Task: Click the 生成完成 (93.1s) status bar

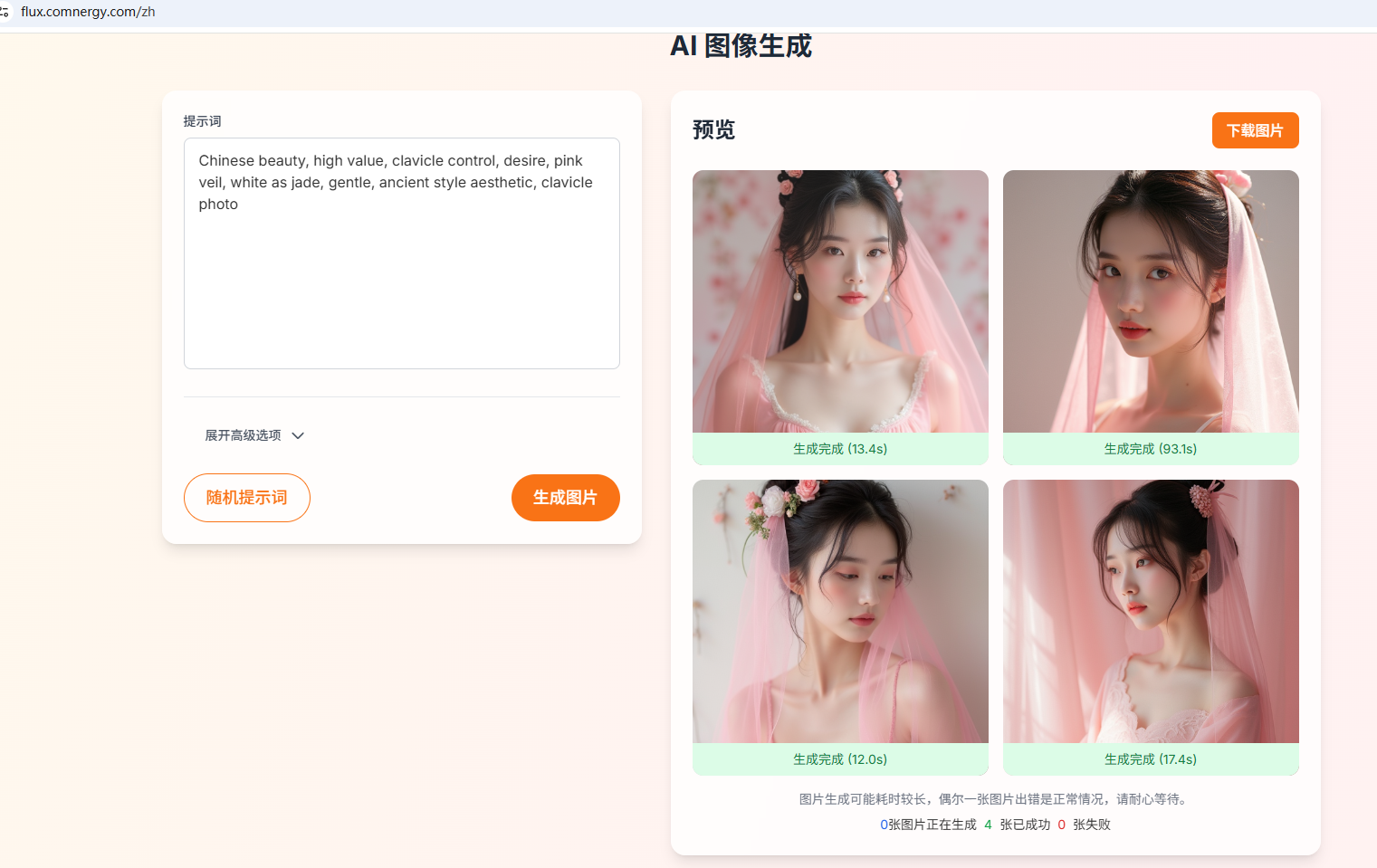Action: (x=1151, y=449)
